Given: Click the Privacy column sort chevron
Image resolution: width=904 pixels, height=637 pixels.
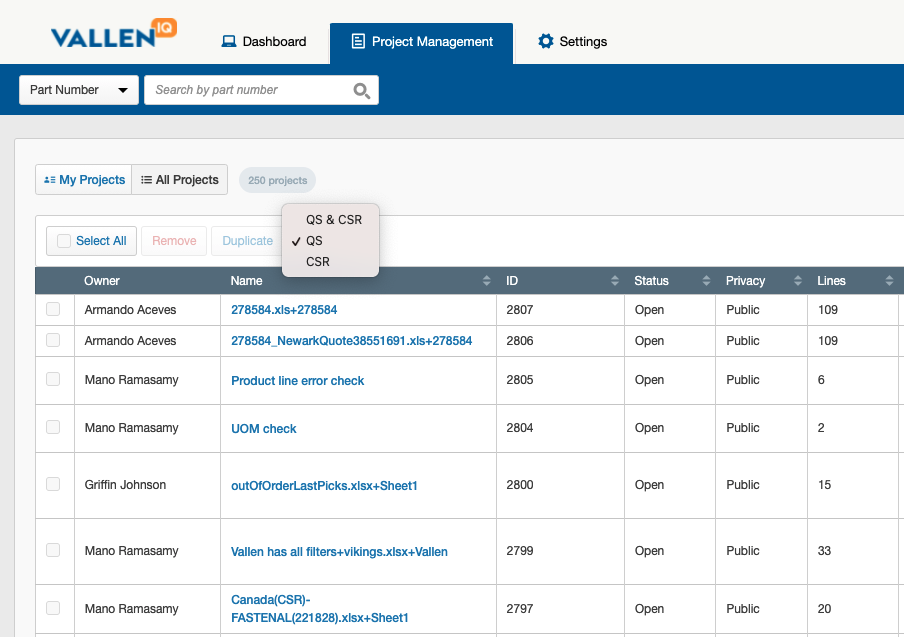Looking at the screenshot, I should (796, 281).
